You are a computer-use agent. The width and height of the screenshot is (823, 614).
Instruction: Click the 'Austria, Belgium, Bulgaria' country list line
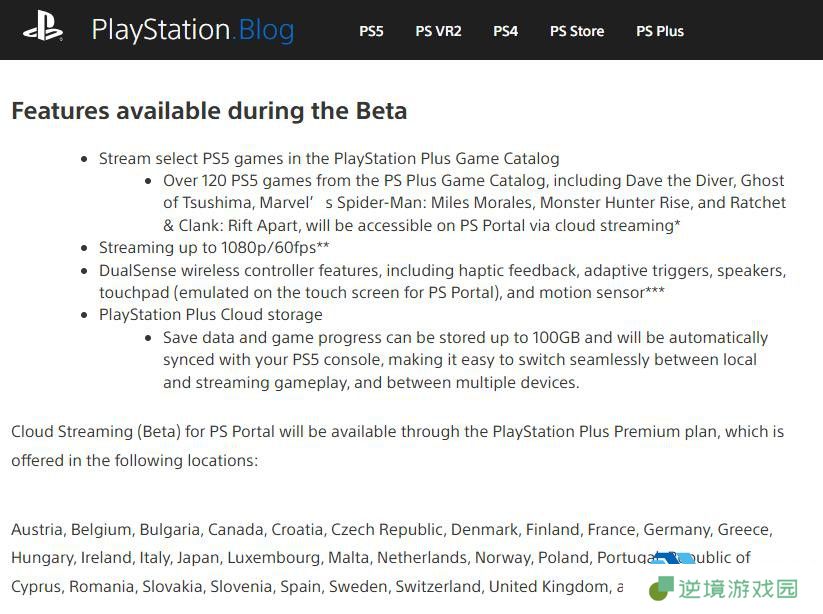coord(392,529)
